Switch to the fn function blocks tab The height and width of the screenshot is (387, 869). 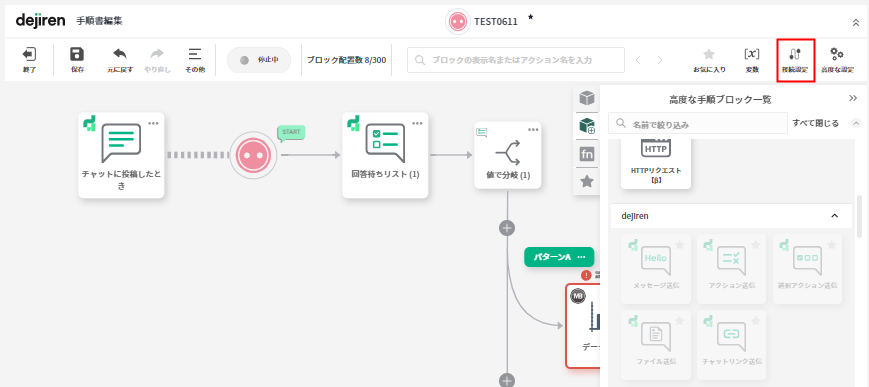pyautogui.click(x=587, y=154)
